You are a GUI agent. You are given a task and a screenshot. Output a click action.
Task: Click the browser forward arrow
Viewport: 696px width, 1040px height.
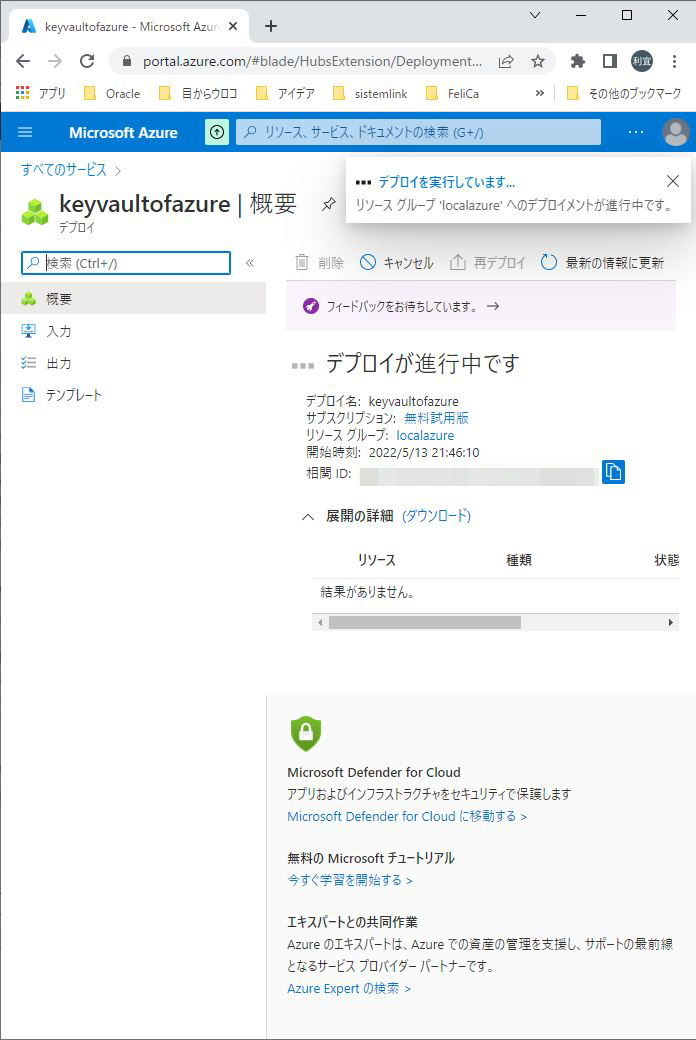coord(55,61)
